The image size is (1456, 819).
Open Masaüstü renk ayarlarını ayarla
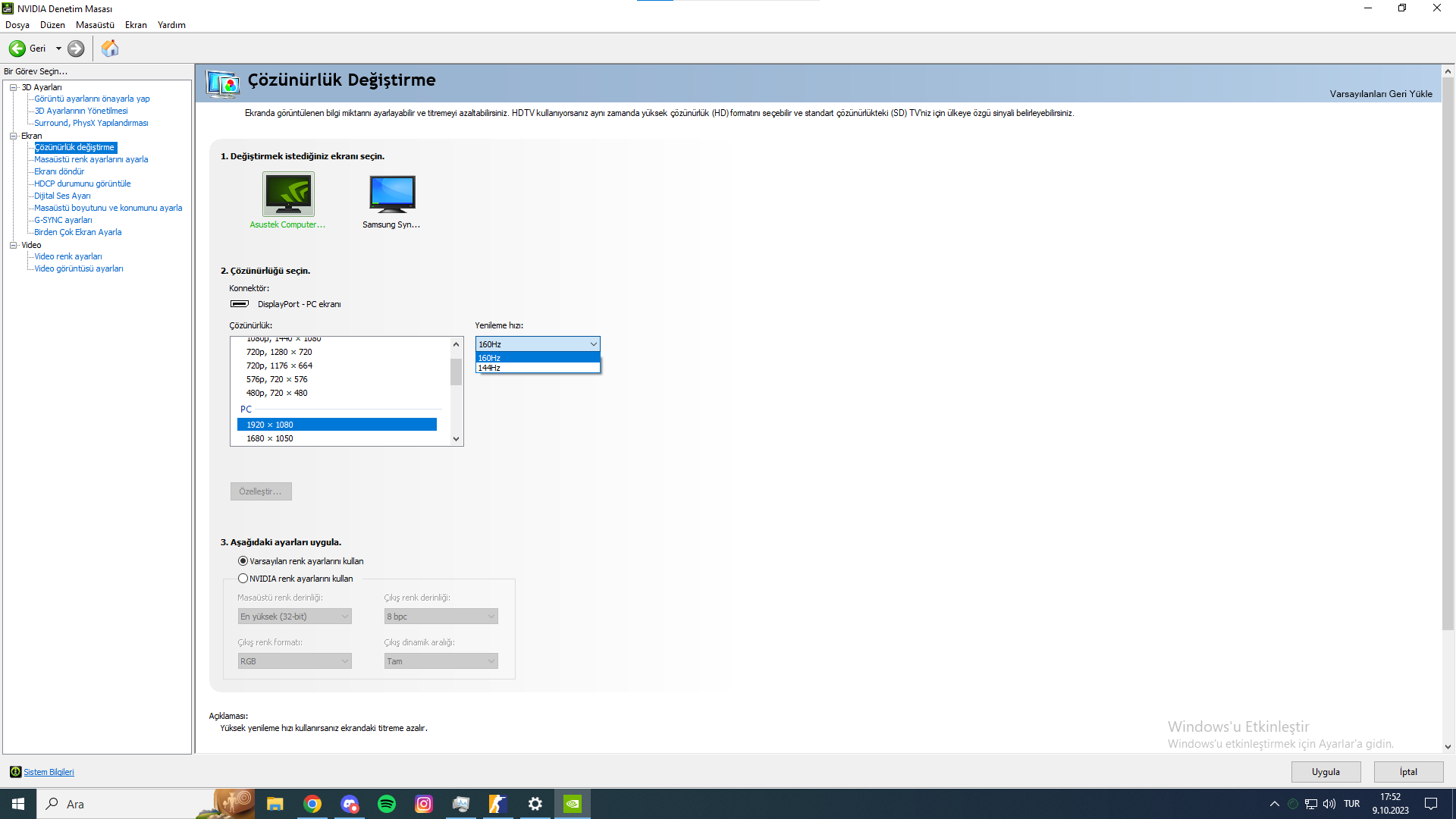click(x=91, y=159)
